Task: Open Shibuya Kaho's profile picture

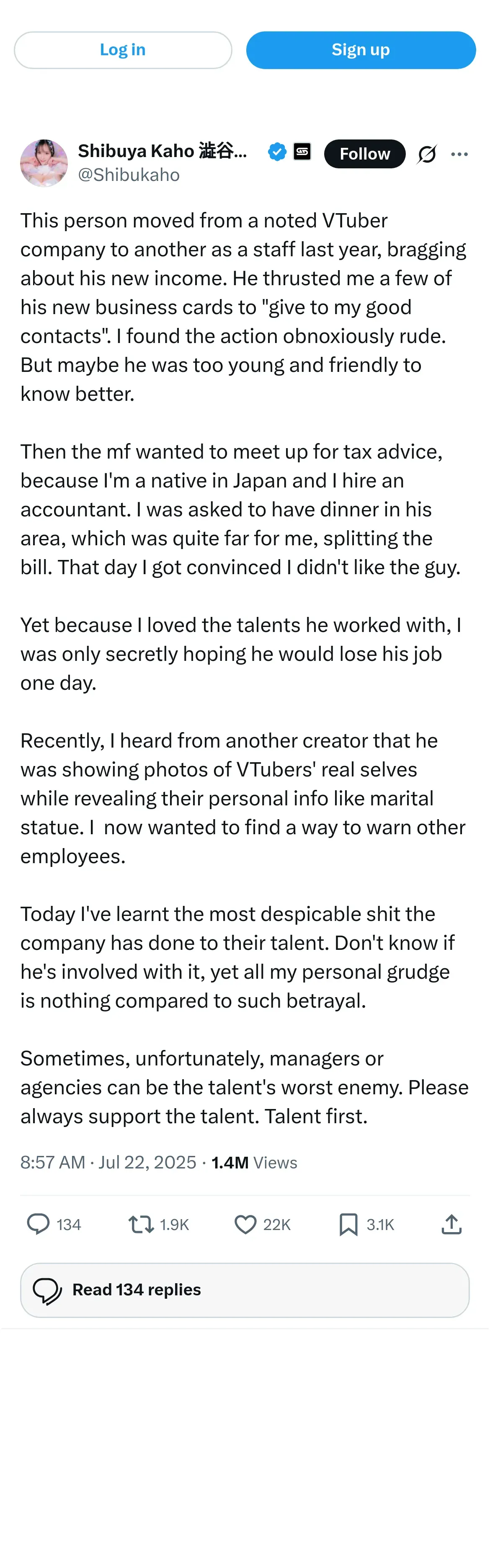Action: pyautogui.click(x=44, y=163)
